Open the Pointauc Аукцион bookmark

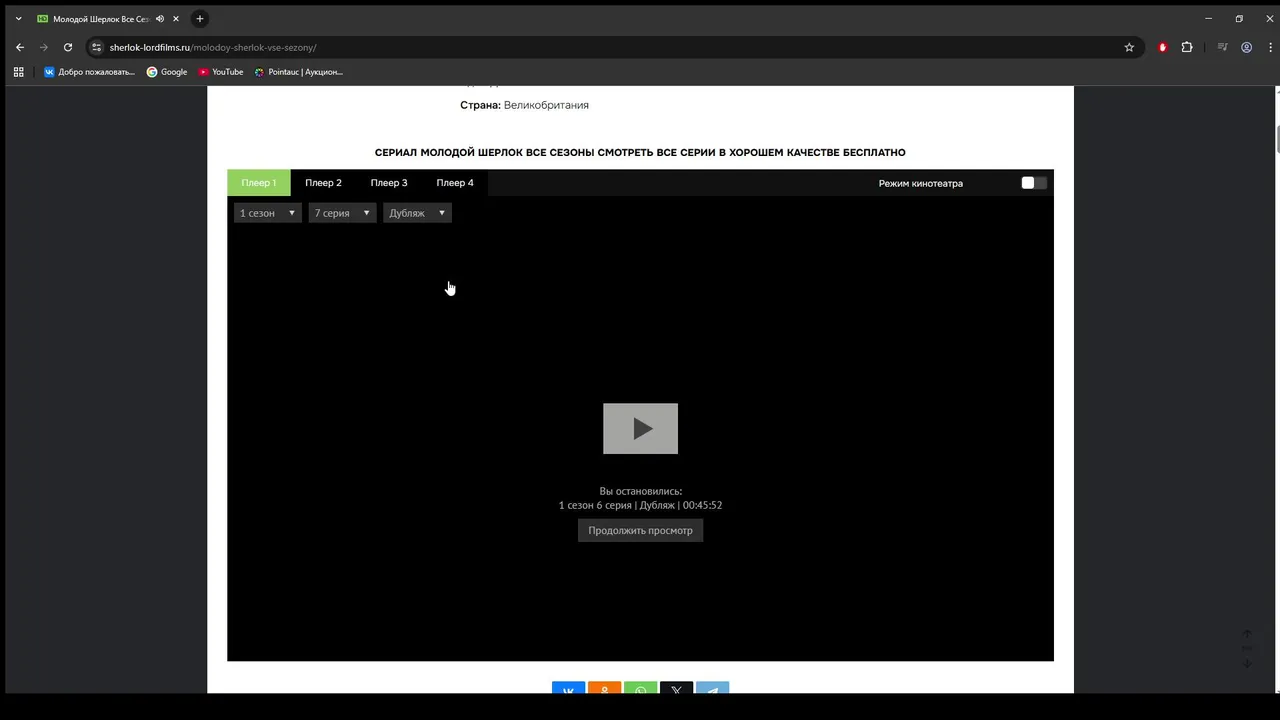pyautogui.click(x=299, y=72)
